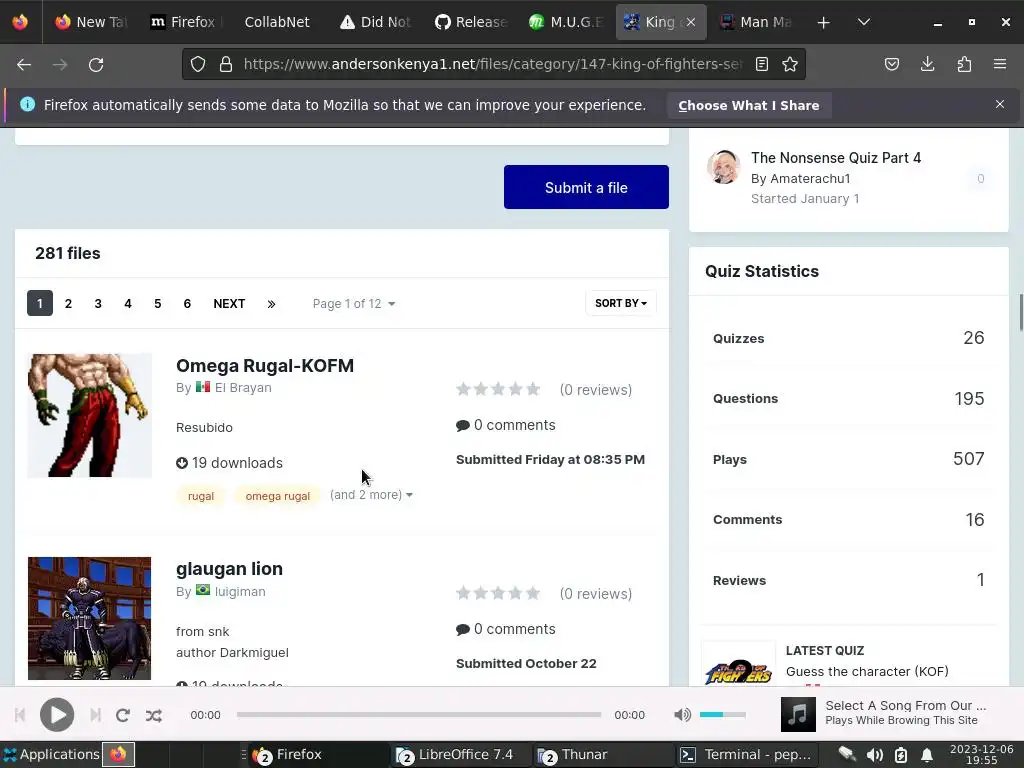Open a new tab with plus icon

824,22
